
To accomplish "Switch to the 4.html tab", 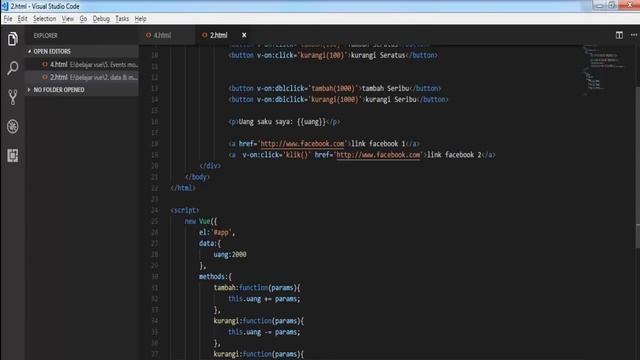I will click(x=162, y=35).
